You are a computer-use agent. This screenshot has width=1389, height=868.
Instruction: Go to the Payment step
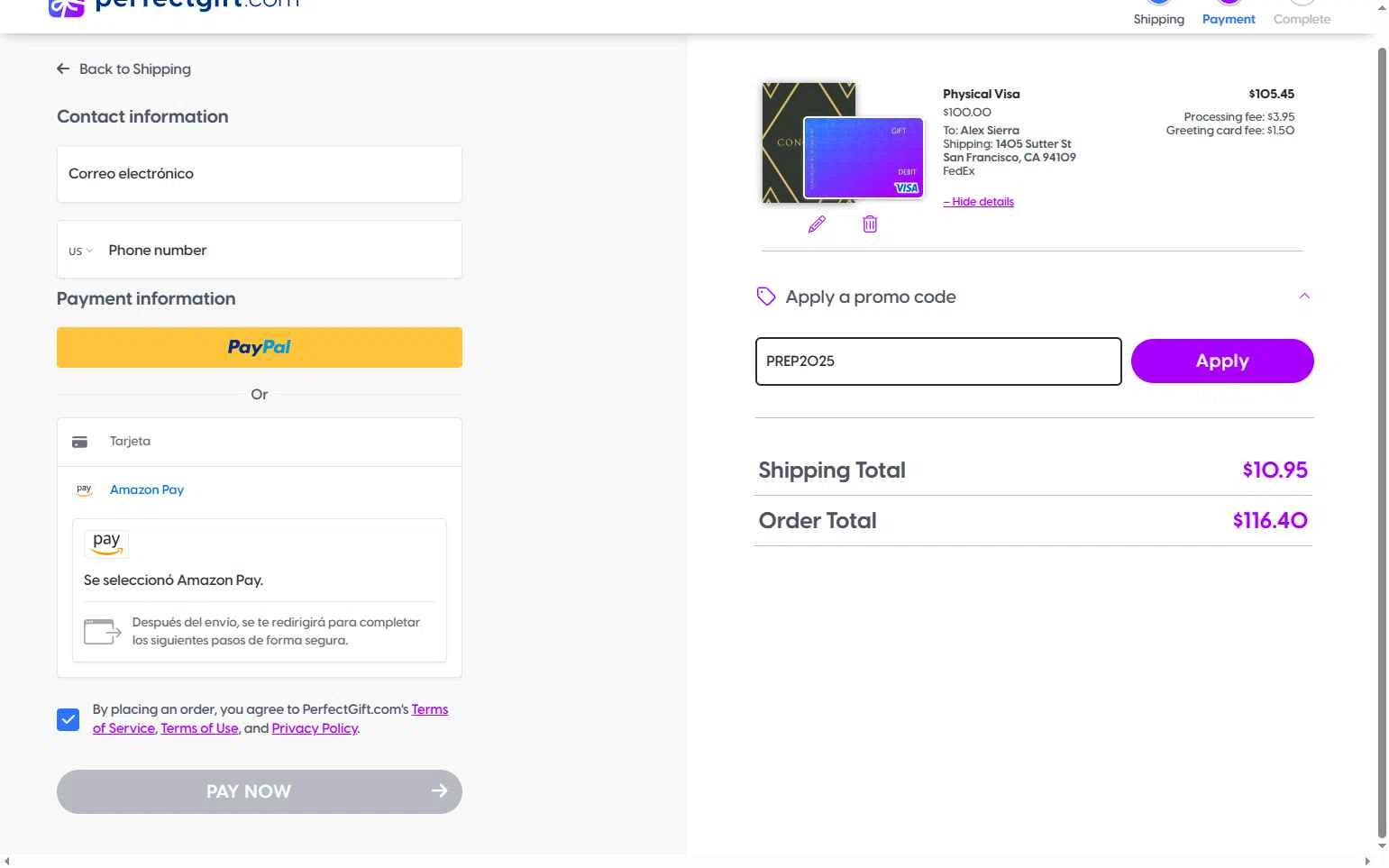click(1229, 14)
